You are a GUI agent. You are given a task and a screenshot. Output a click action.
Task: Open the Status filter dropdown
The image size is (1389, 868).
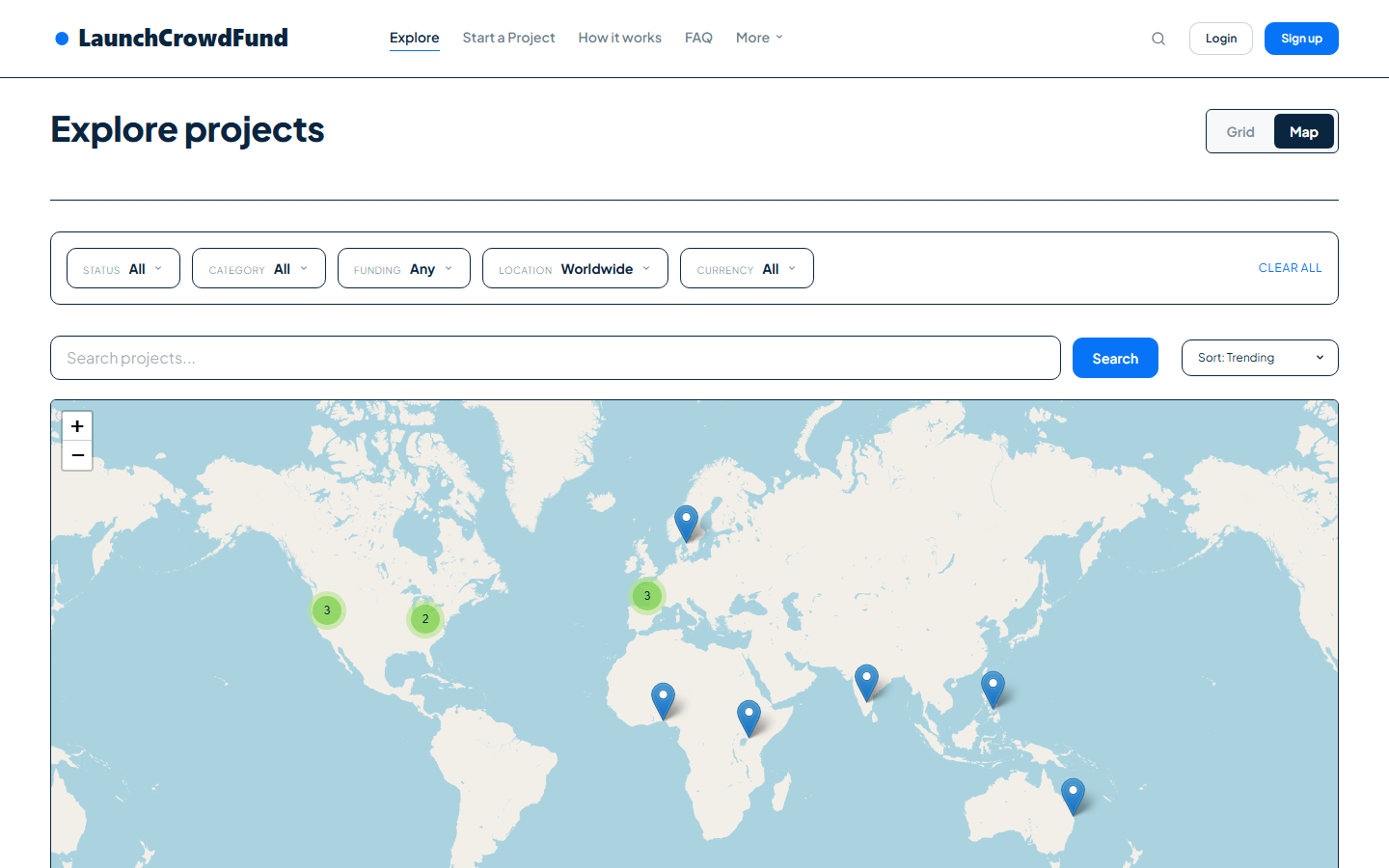coord(123,268)
